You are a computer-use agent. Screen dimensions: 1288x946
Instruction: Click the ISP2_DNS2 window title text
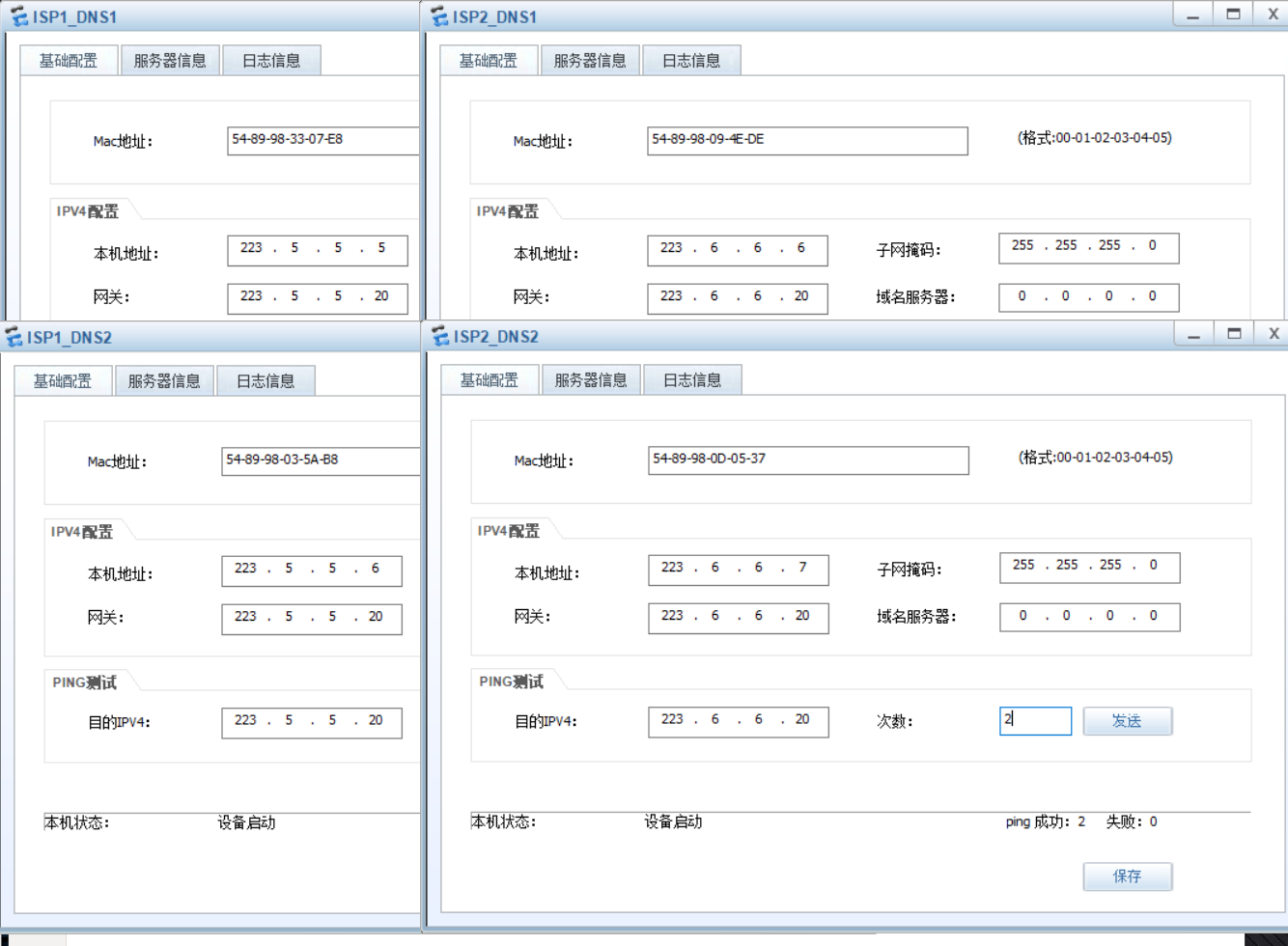496,337
